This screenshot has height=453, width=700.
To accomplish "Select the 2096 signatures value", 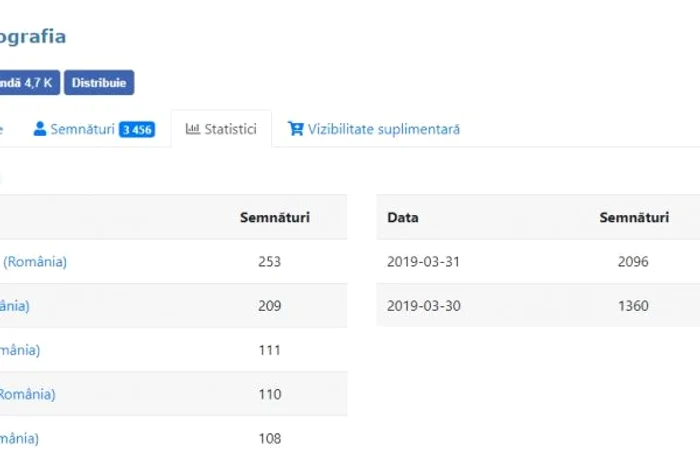I will coord(633,262).
